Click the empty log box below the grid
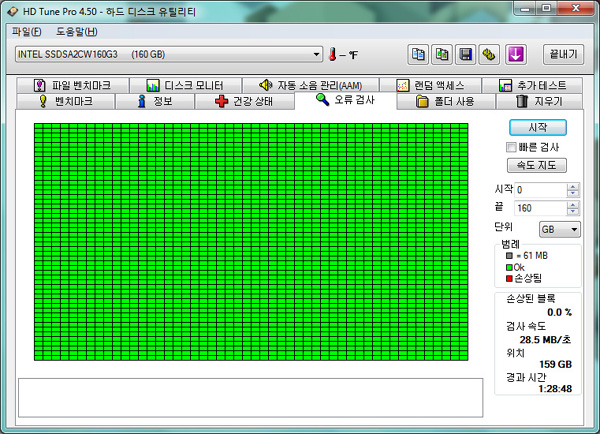This screenshot has height=434, width=600. click(x=251, y=398)
